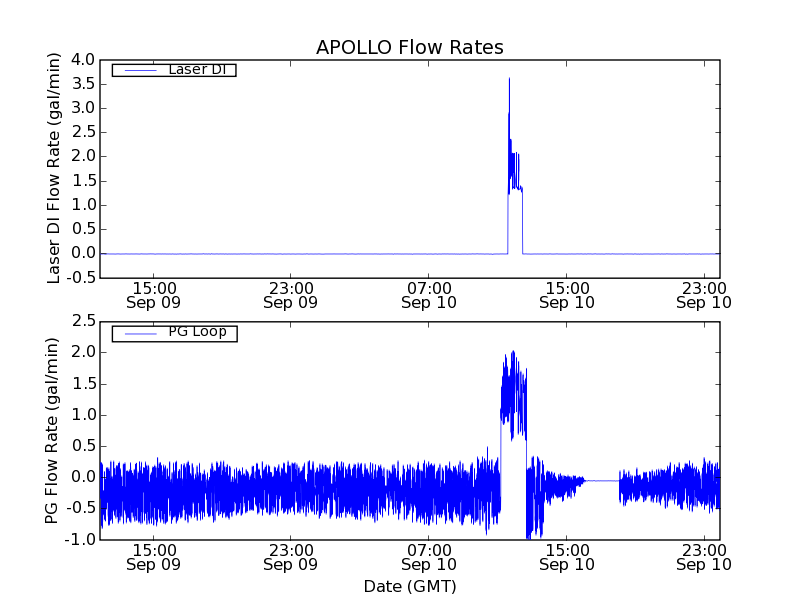
Task: Click '15:00 Sep 10' under the Laser DI plot
Action: point(567,295)
